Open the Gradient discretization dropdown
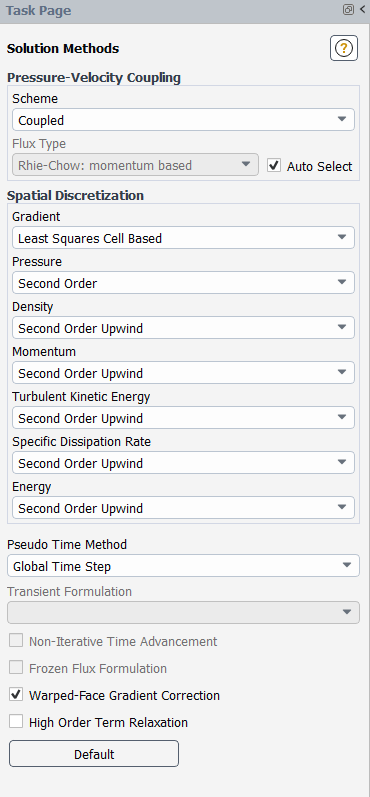This screenshot has width=370, height=797. point(183,238)
